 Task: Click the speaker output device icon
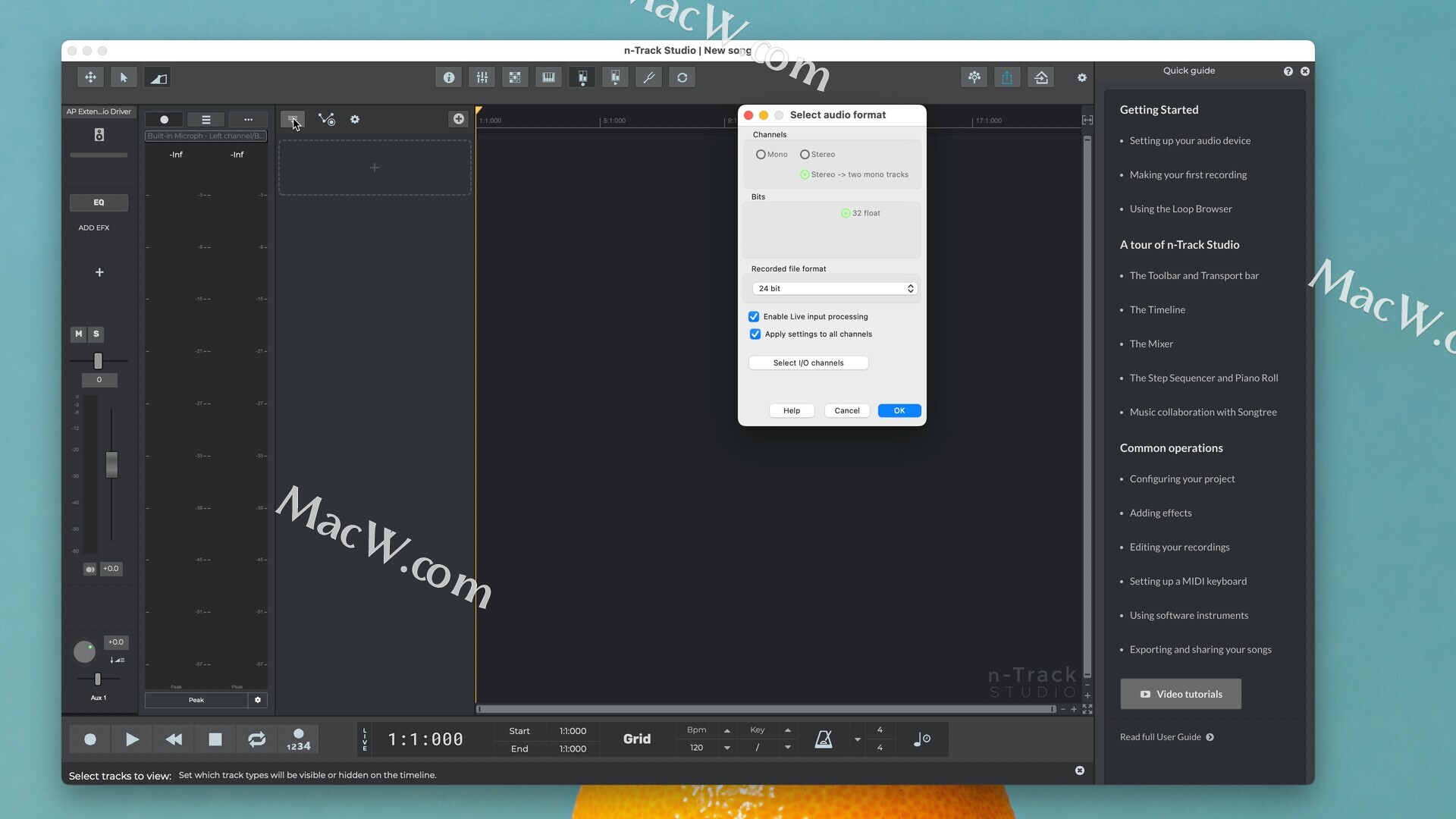click(99, 135)
